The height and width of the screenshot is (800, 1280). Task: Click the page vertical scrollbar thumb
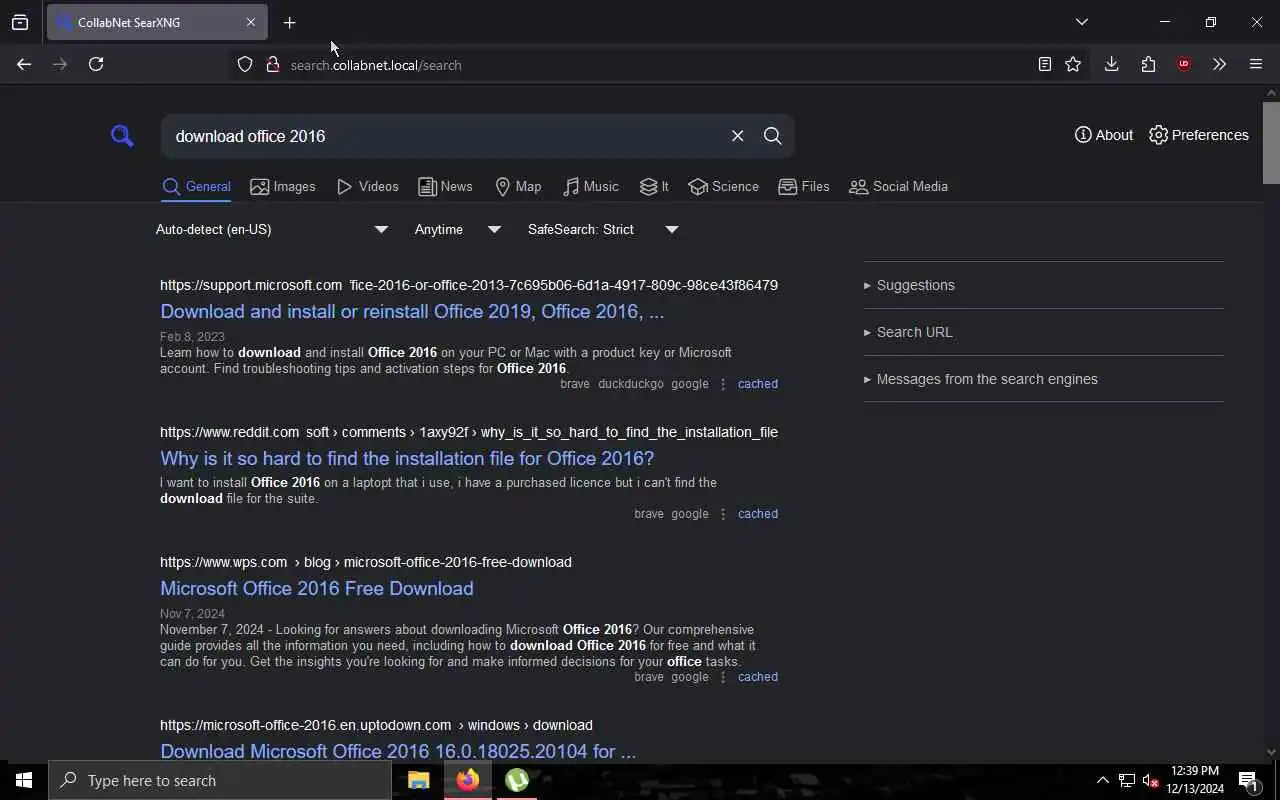(1271, 142)
